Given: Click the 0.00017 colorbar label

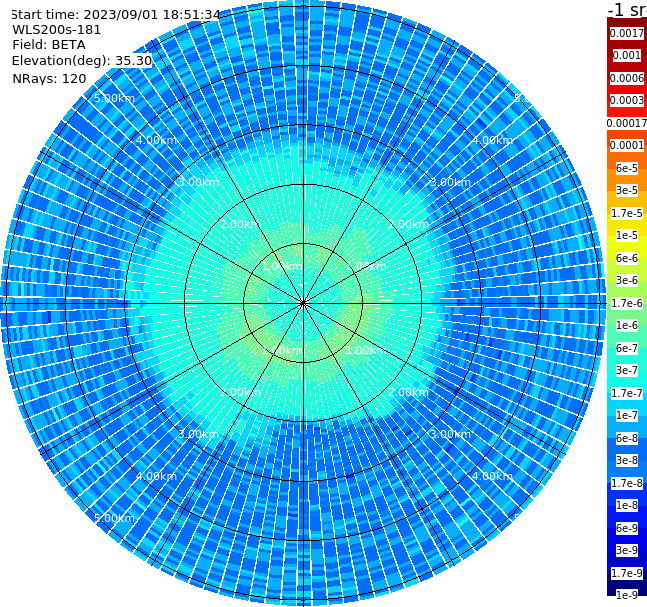Looking at the screenshot, I should click(x=627, y=123).
